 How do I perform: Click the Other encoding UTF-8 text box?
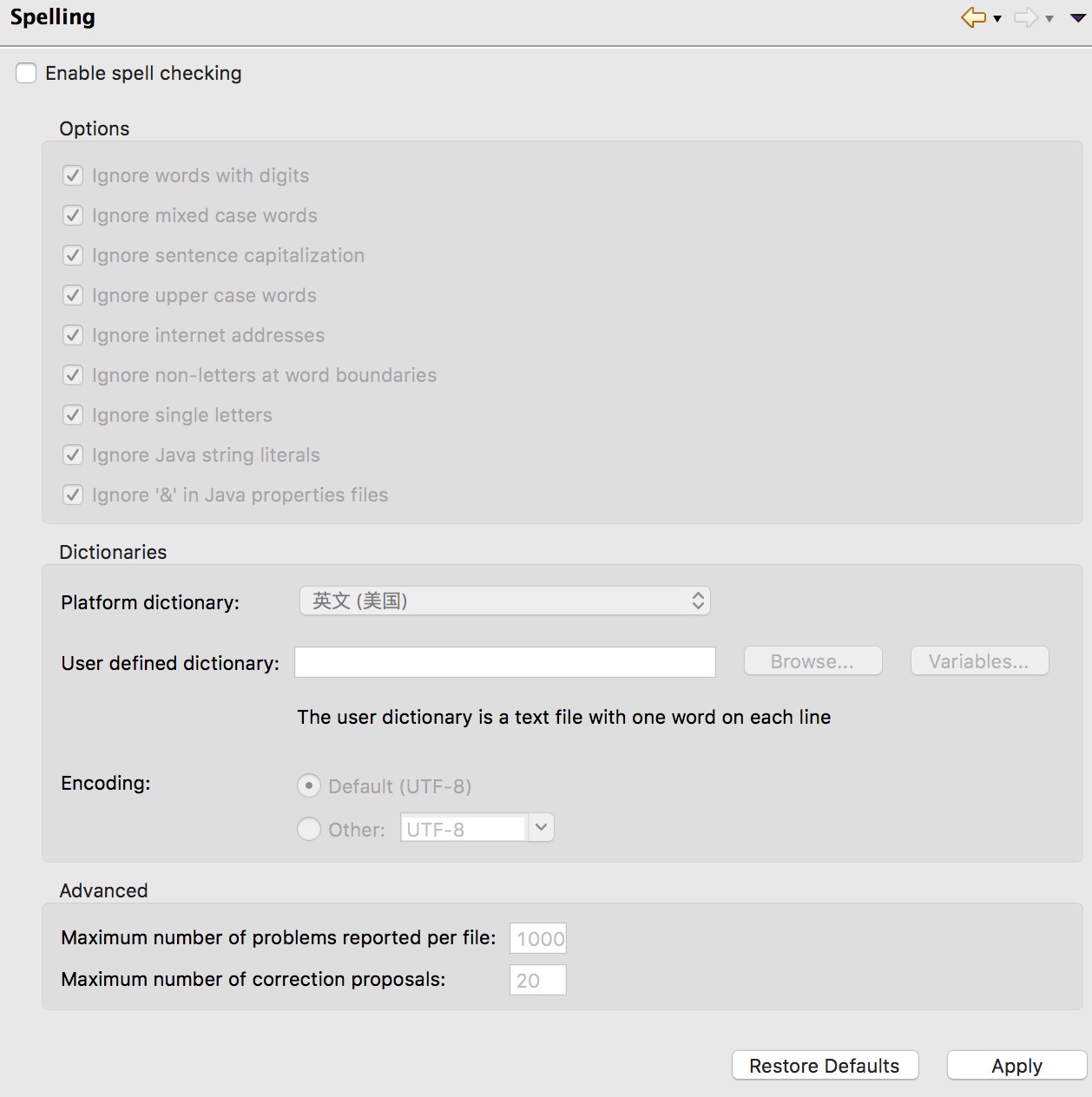click(464, 829)
